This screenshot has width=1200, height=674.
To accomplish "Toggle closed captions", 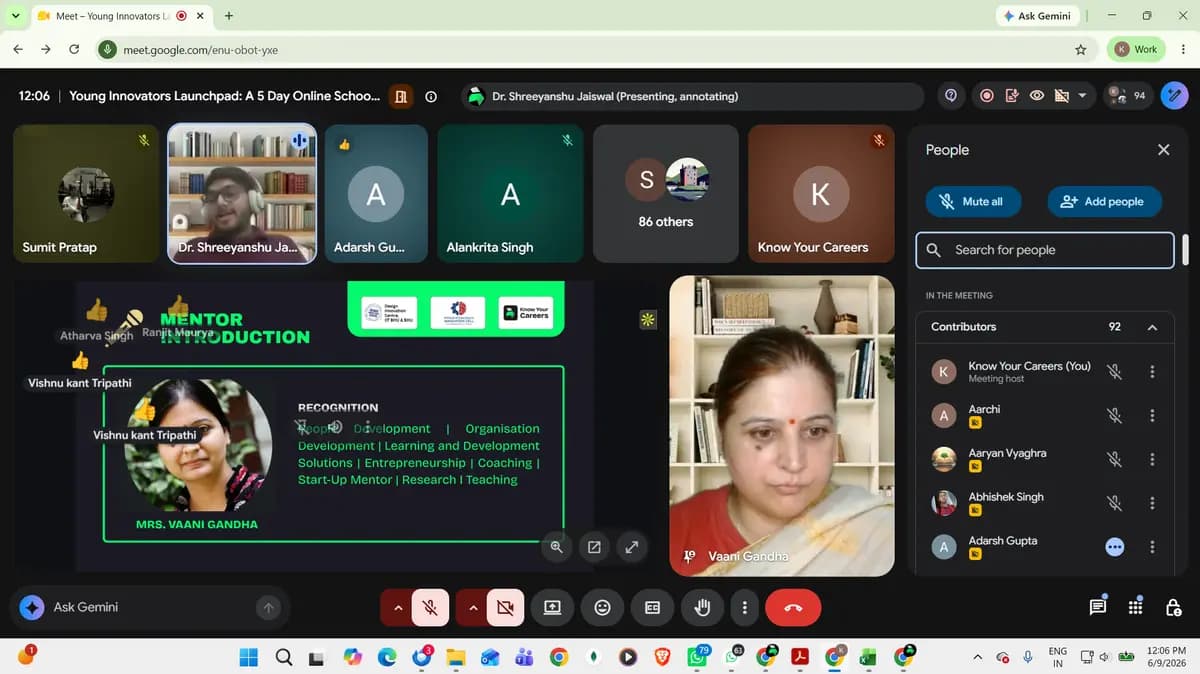I will tap(652, 607).
